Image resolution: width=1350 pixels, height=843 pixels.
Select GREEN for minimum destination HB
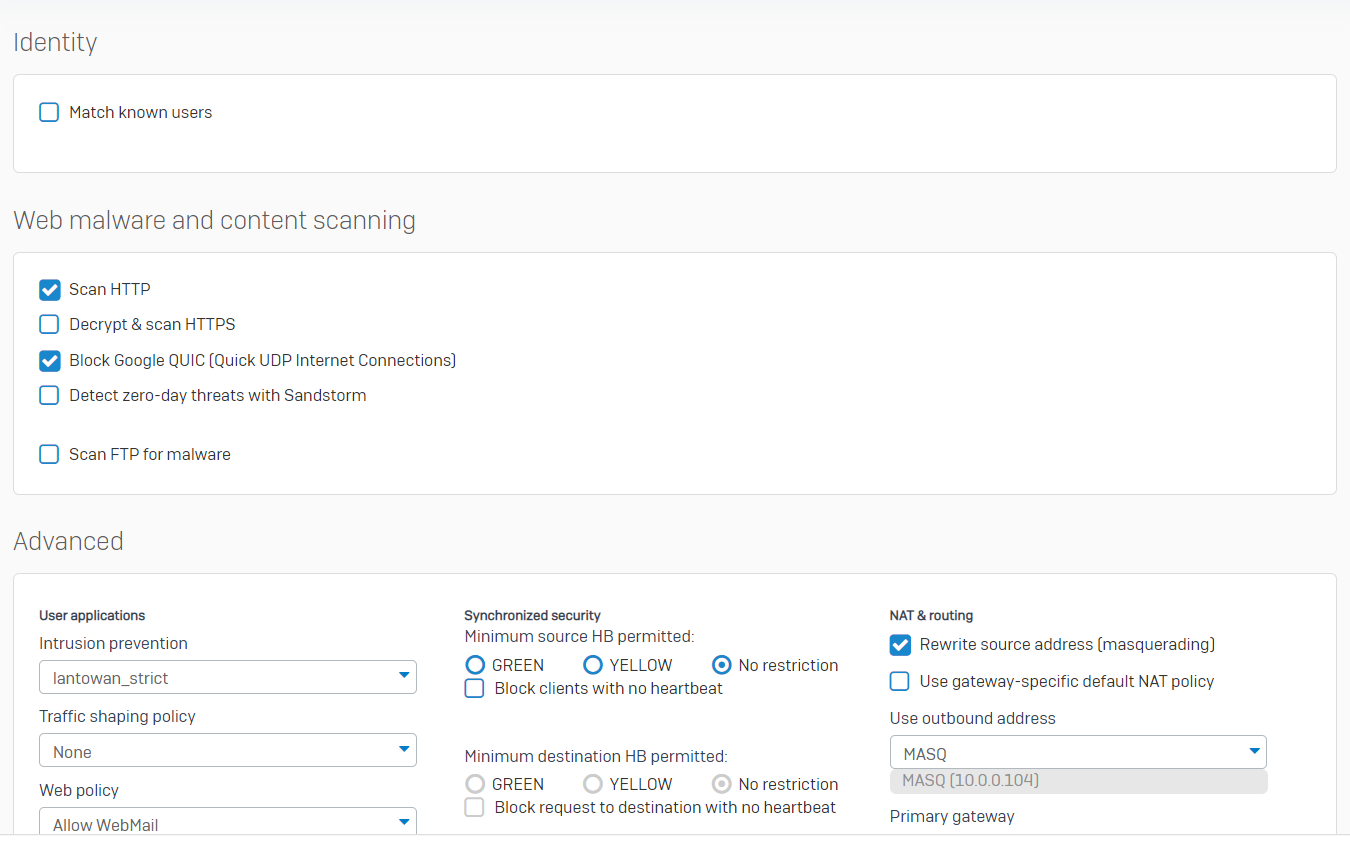coord(475,784)
